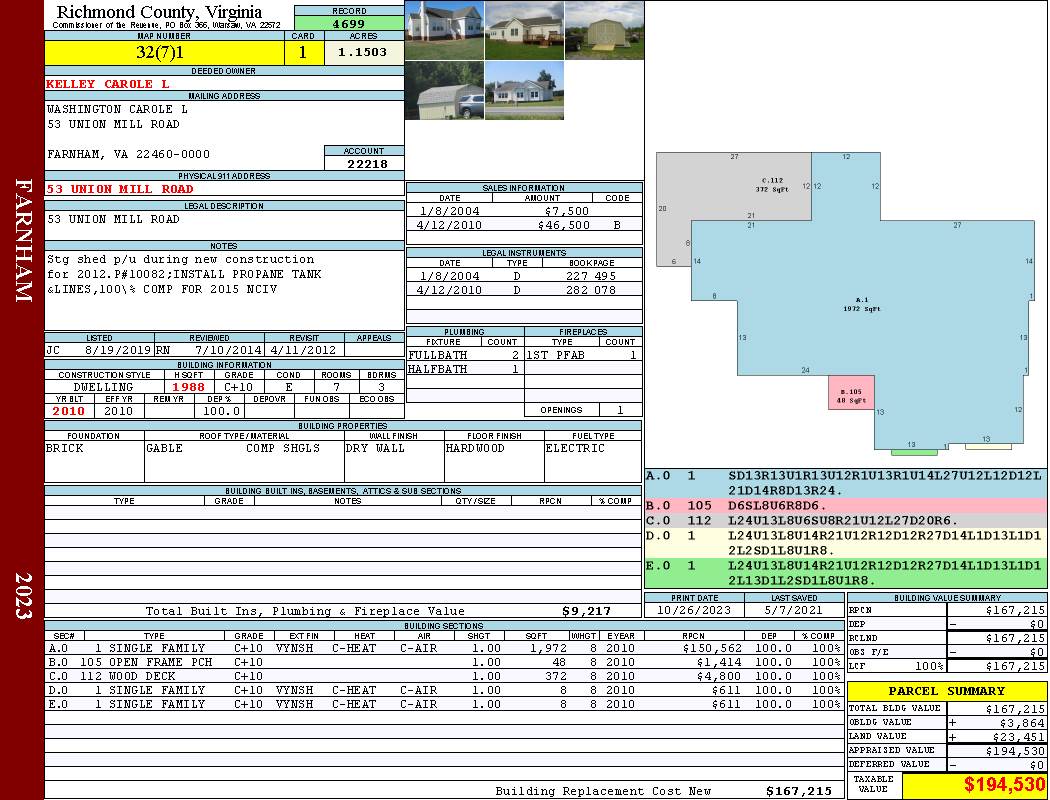Click fuel type ELECTRIC
This screenshot has width=1050, height=800.
[x=575, y=448]
